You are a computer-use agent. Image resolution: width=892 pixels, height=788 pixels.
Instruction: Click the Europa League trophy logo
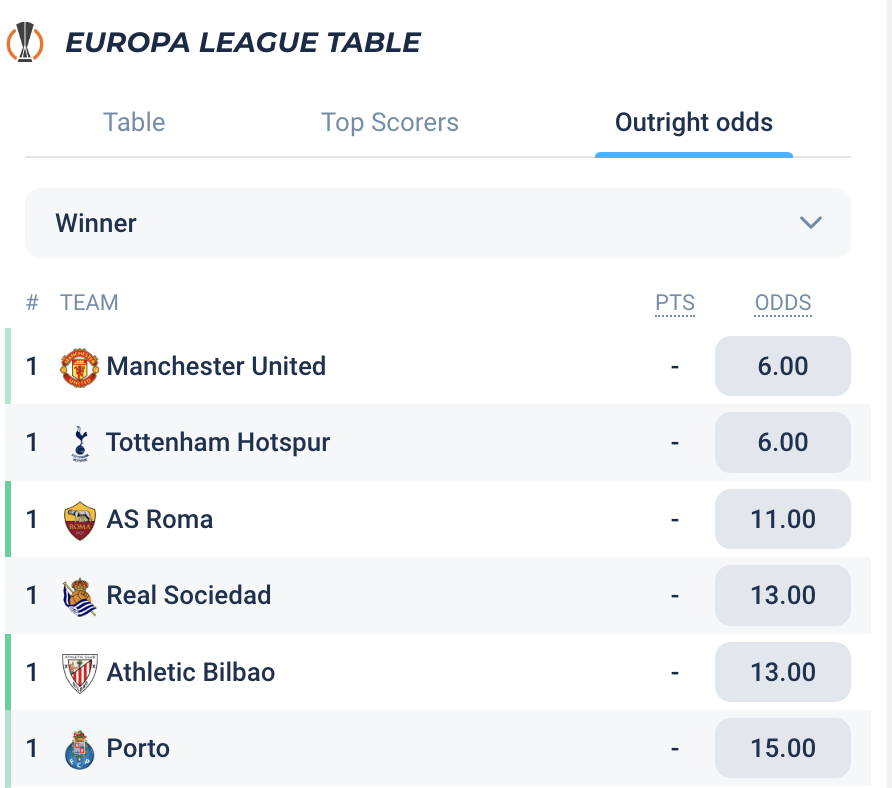coord(25,42)
